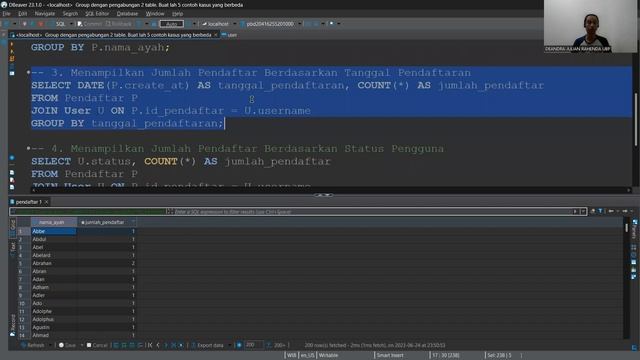Image resolution: width=640 pixels, height=360 pixels.
Task: Open the Help menu
Action: [x=177, y=13]
